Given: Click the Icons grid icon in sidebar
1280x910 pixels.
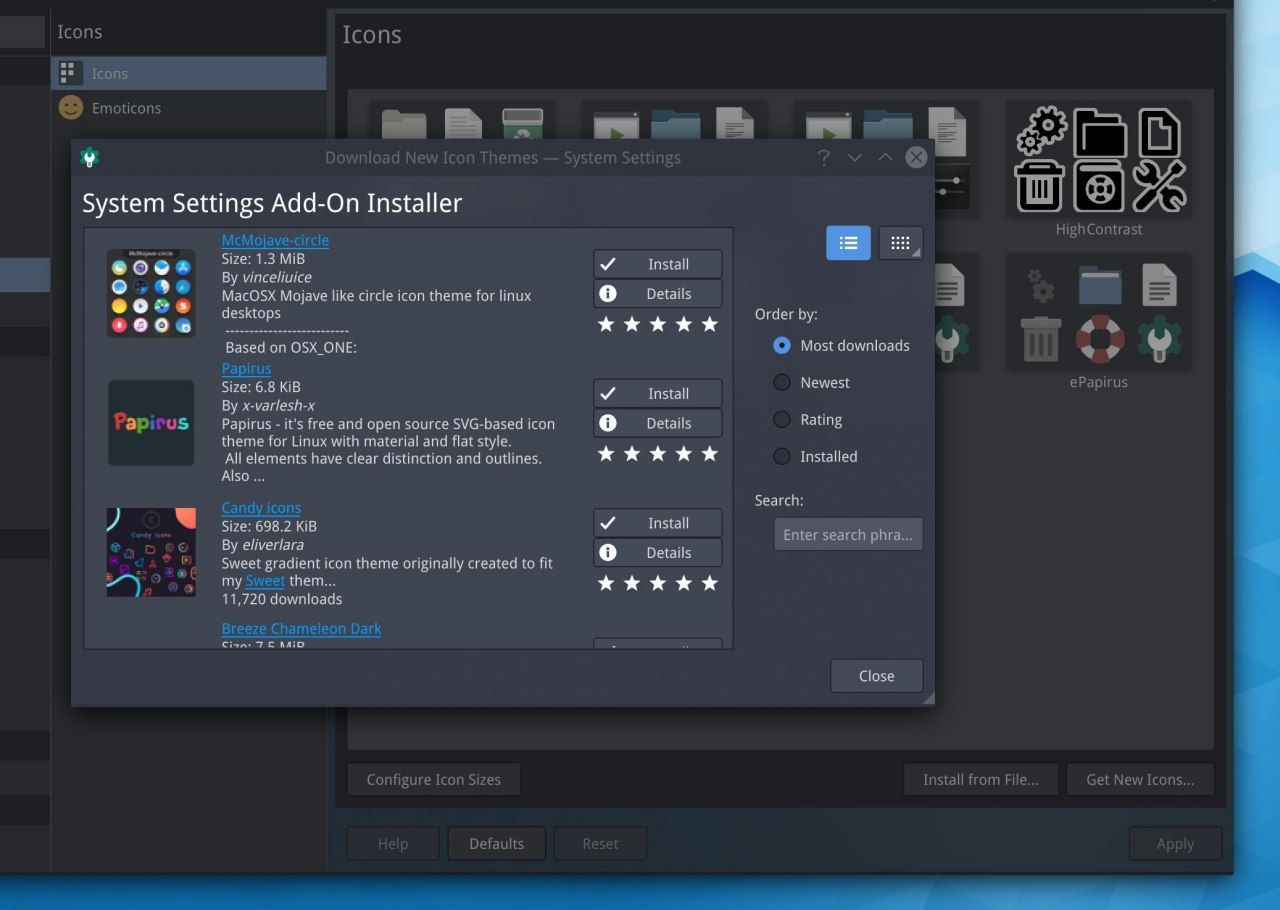Looking at the screenshot, I should [69, 73].
